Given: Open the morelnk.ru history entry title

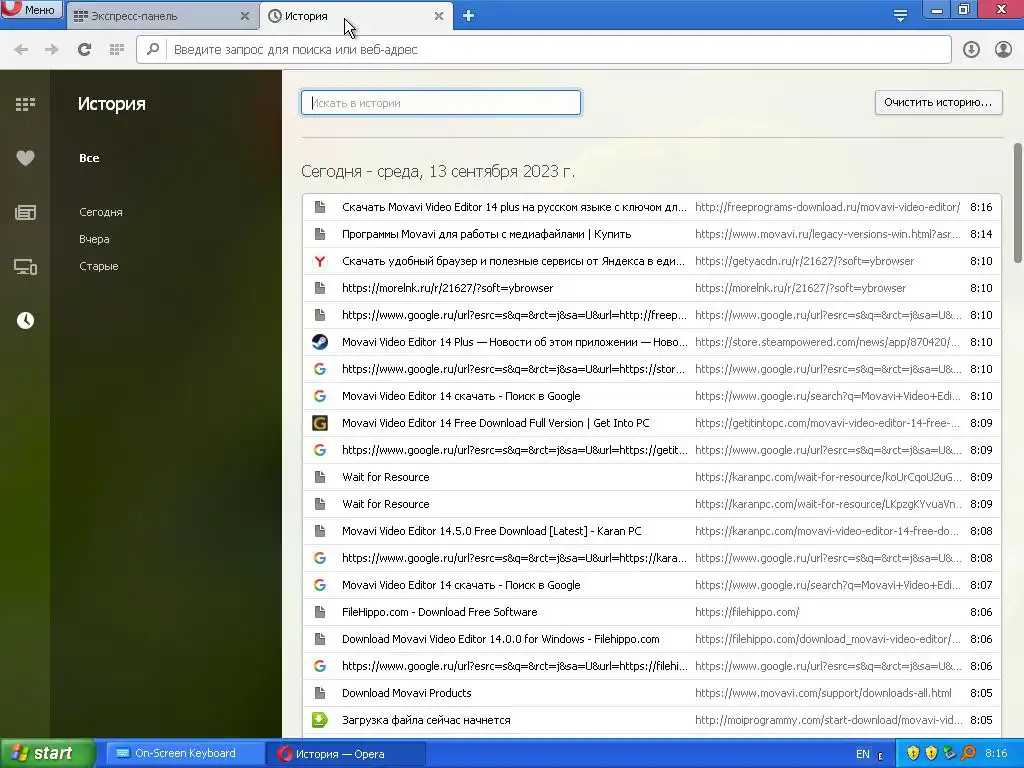Looking at the screenshot, I should [447, 288].
